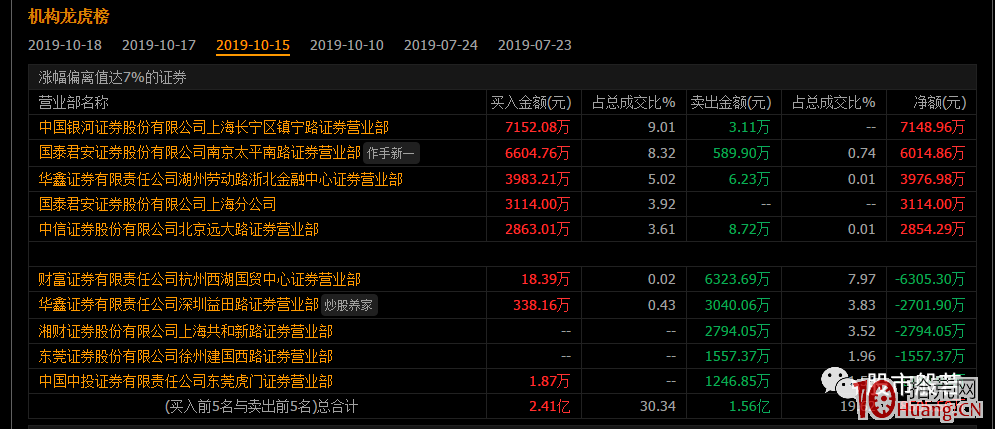Click buy amount 6604.76万

(538, 154)
